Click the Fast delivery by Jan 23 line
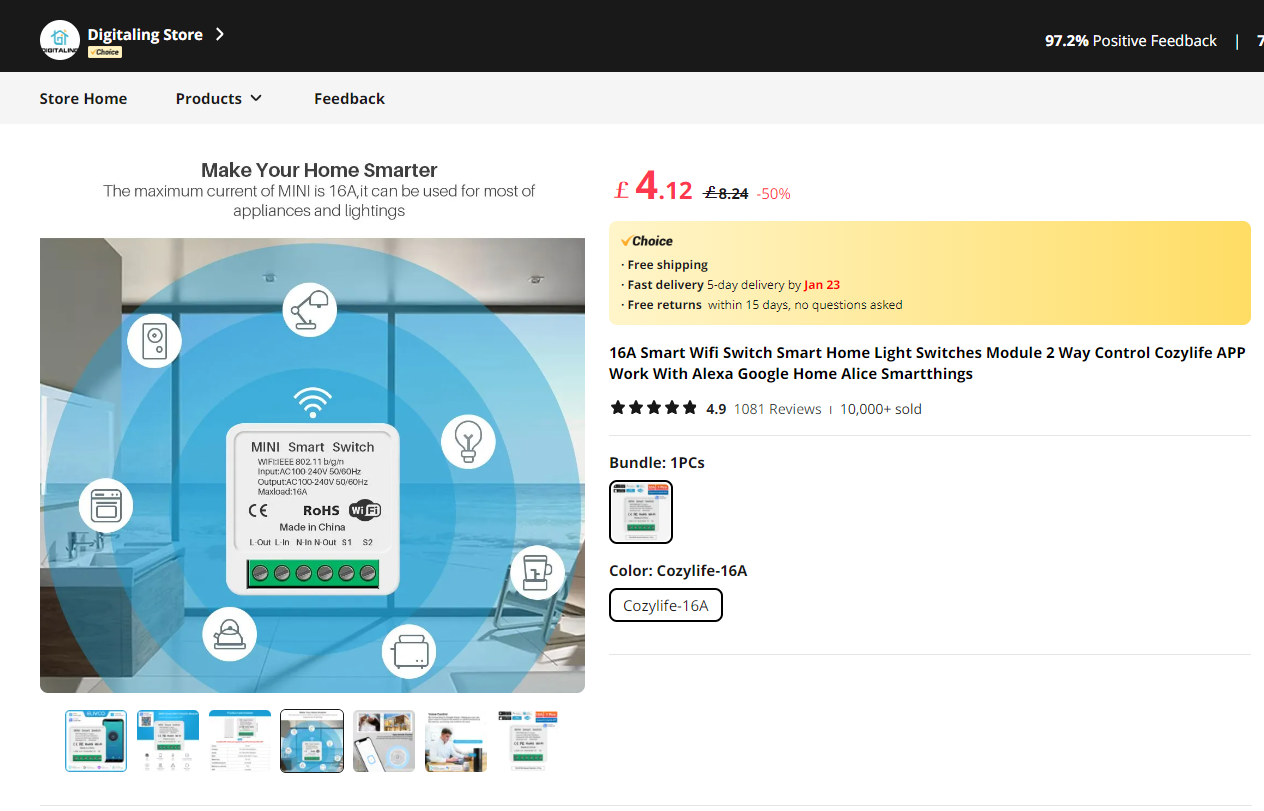 pos(730,285)
